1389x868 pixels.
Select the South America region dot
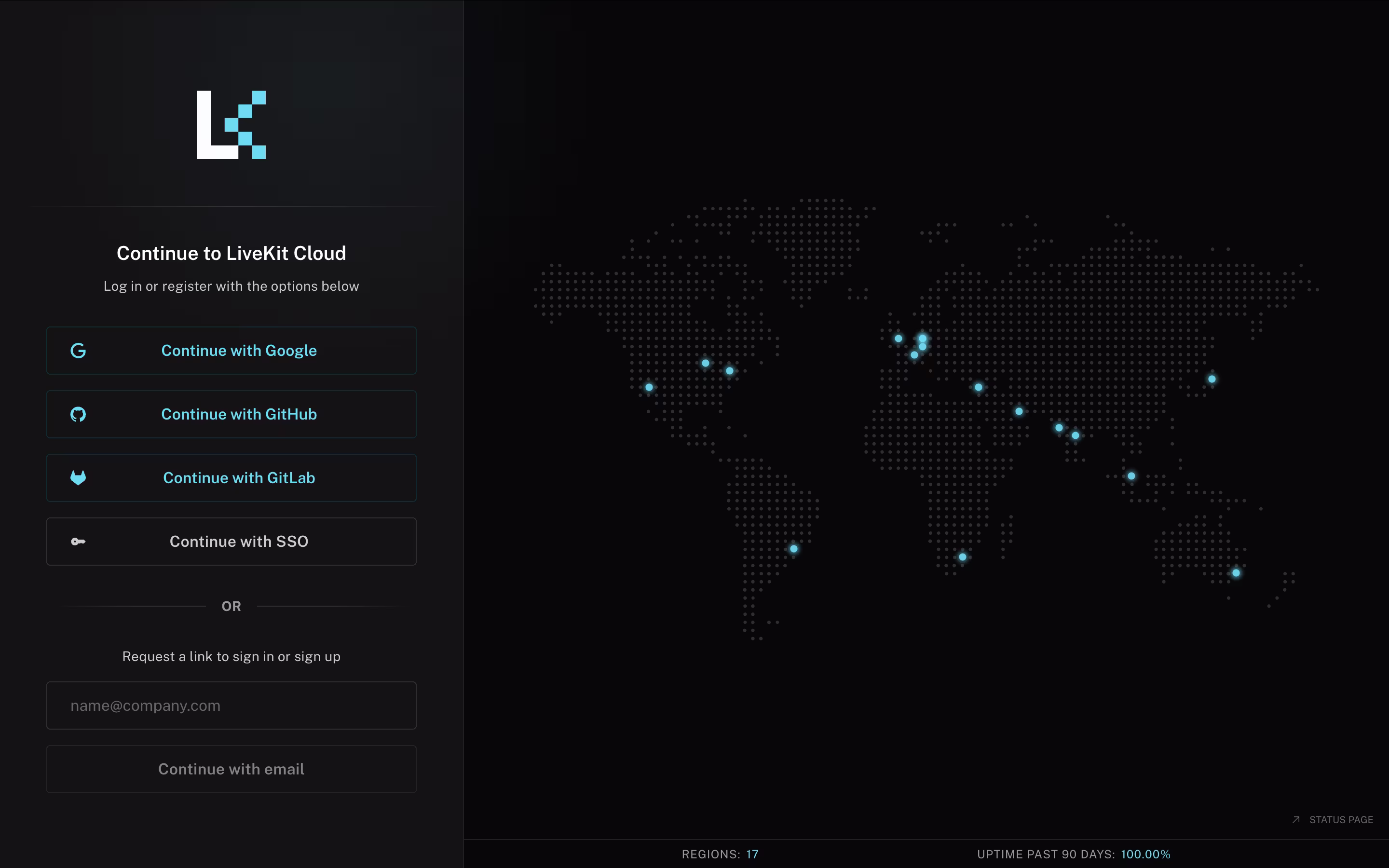click(794, 549)
